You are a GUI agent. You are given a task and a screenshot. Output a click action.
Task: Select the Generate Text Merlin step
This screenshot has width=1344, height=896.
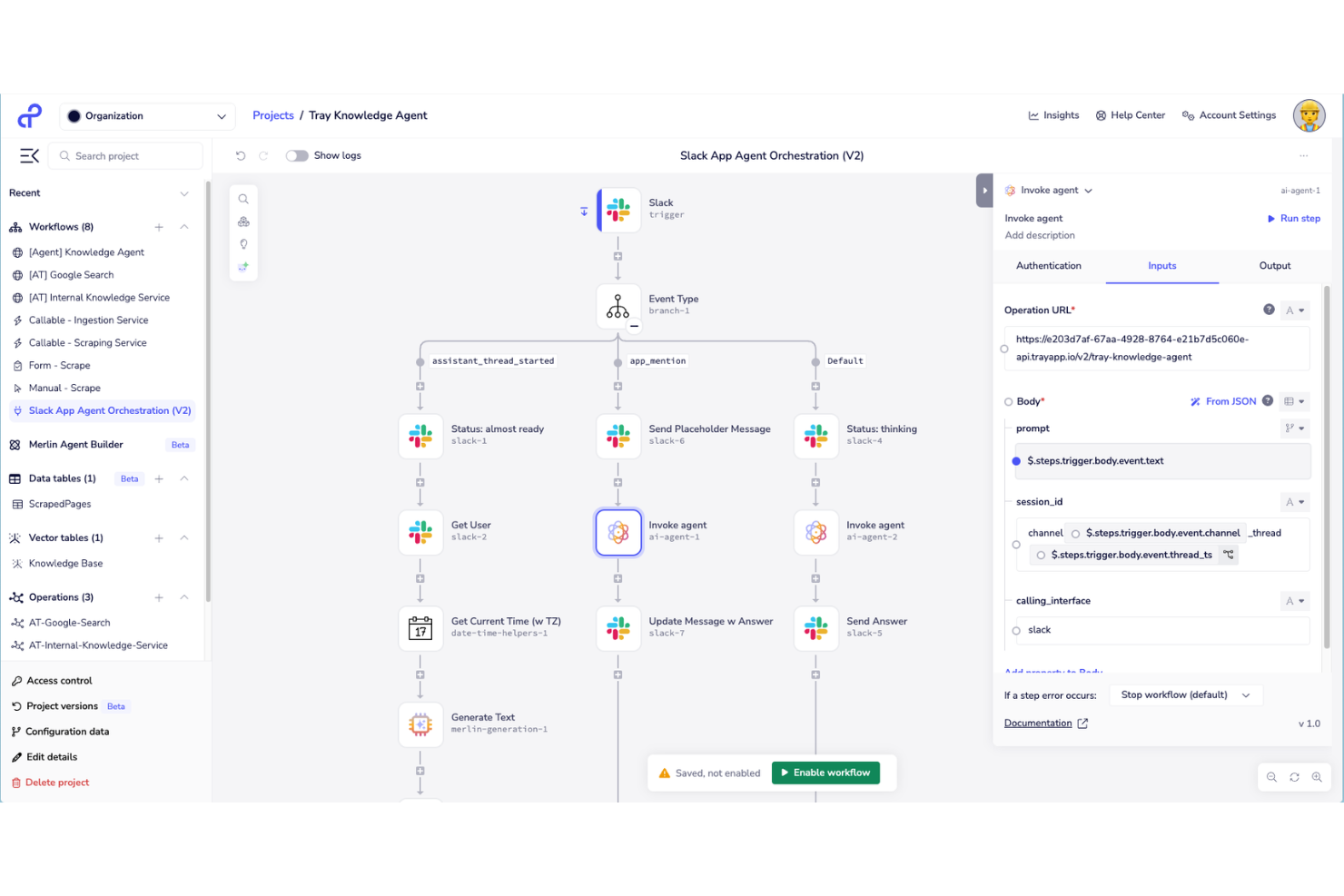420,724
